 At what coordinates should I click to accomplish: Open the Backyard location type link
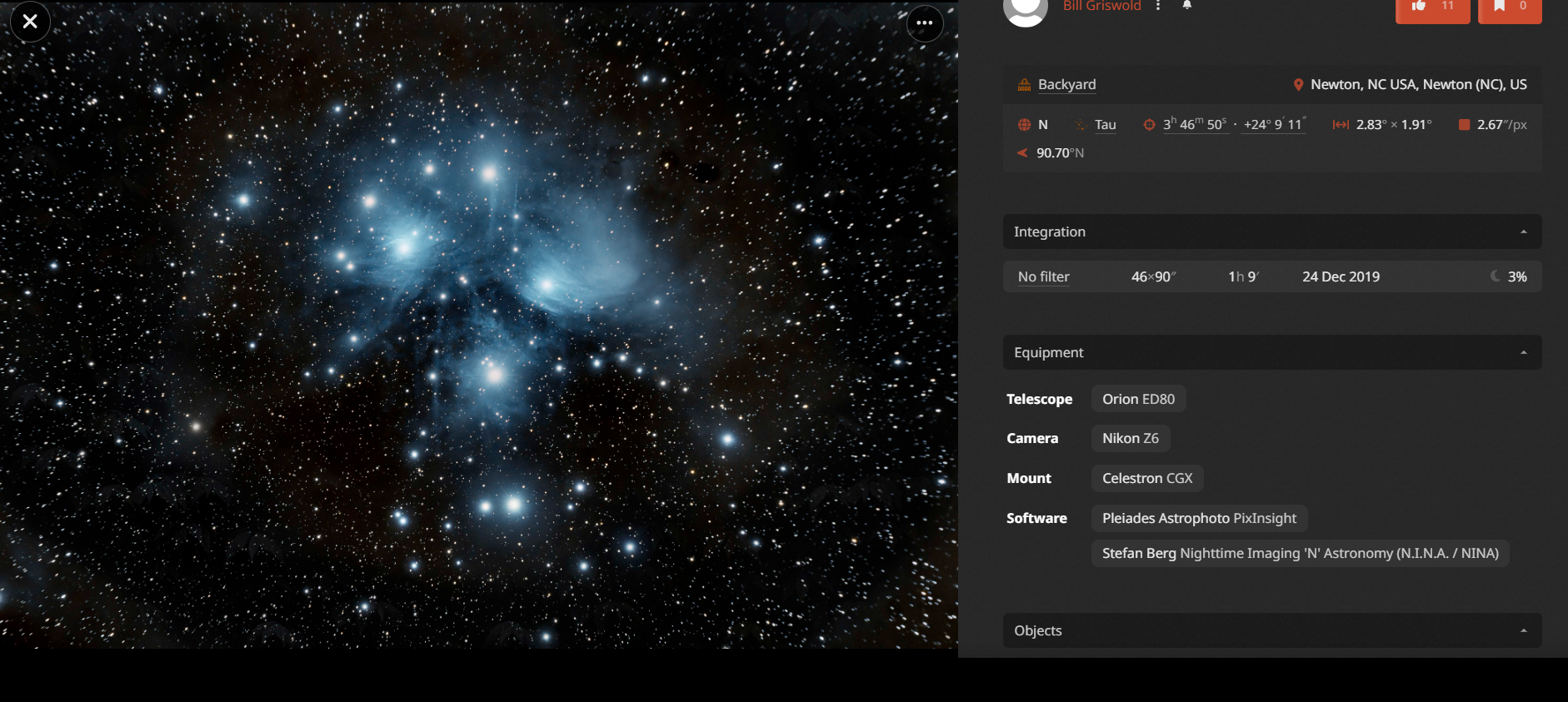click(1066, 84)
